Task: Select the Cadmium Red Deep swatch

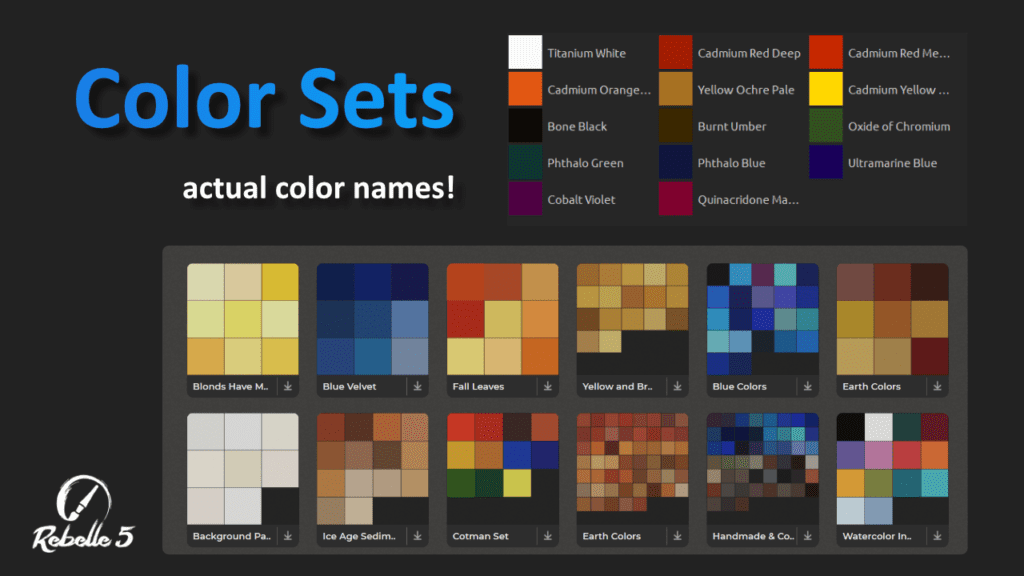Action: 675,52
